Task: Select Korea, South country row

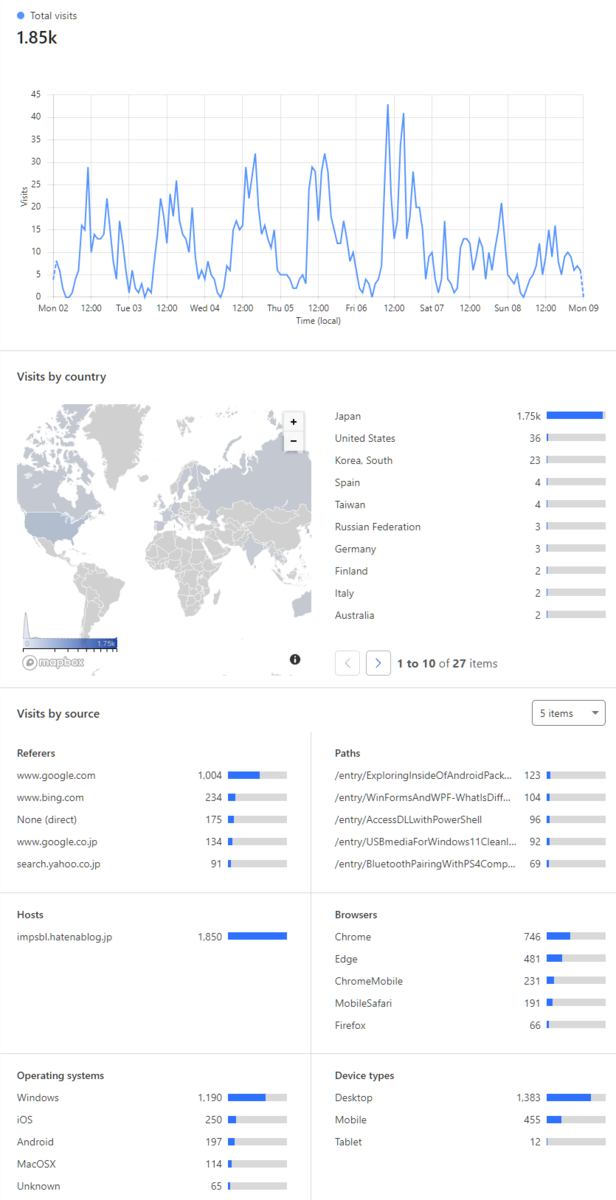Action: pyautogui.click(x=470, y=460)
